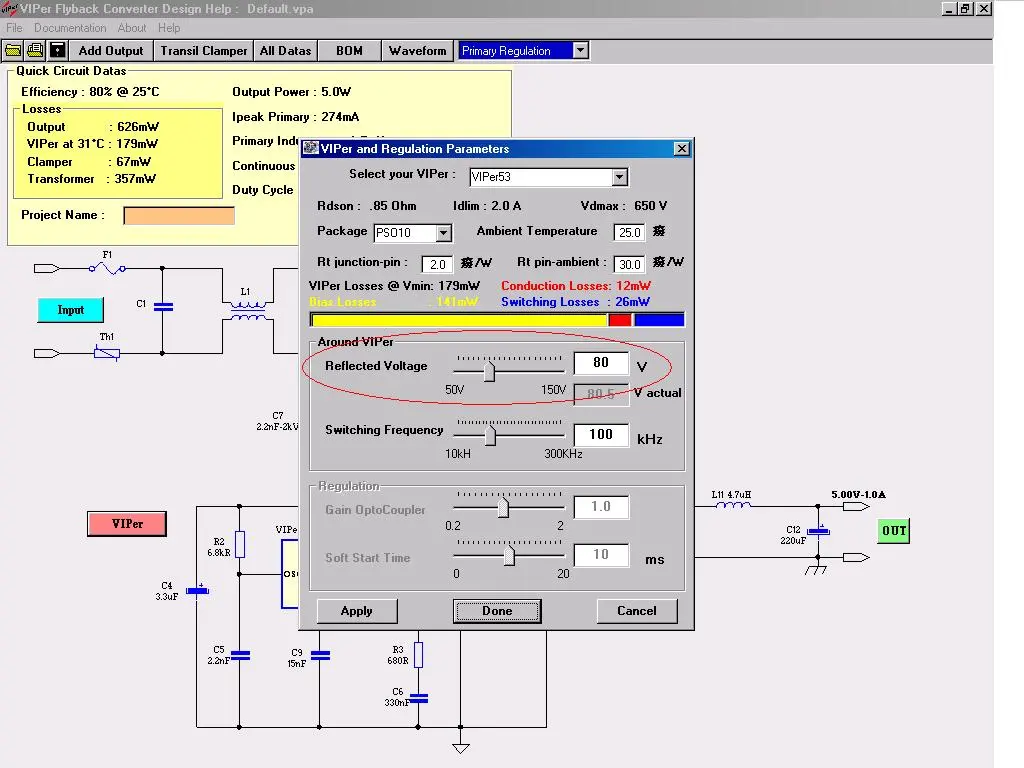
Task: Show the Waveform view
Action: (x=417, y=50)
